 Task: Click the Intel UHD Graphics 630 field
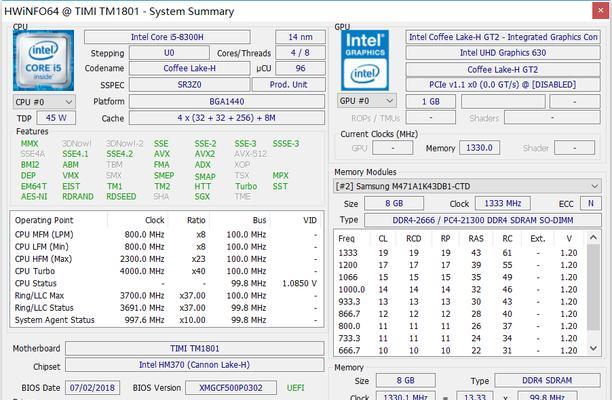[x=503, y=53]
